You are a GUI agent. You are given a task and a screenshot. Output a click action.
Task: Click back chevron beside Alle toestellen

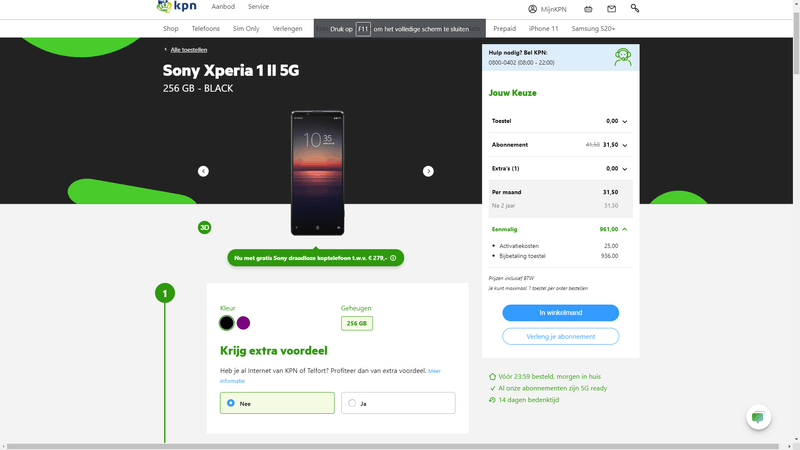click(165, 49)
